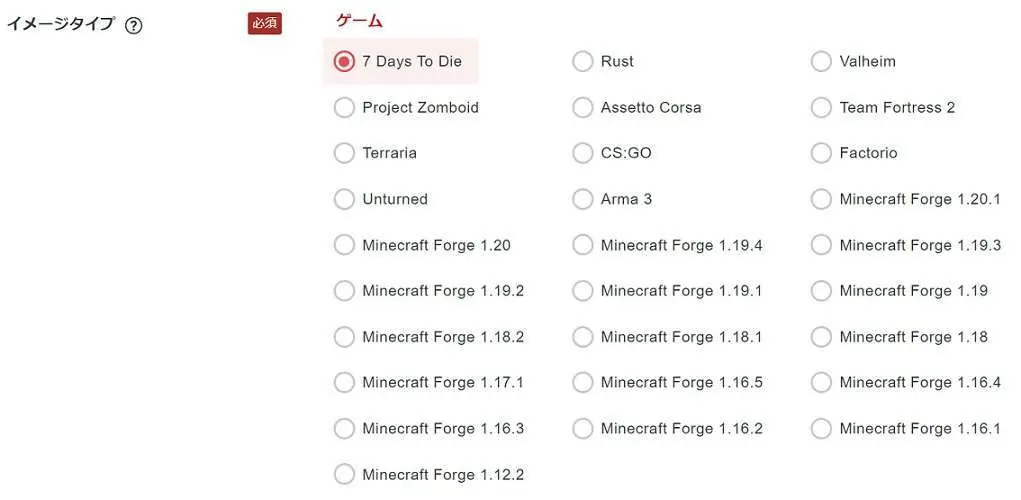Choose Minecraft Forge 1.16.5
The width and height of the screenshot is (1021, 500).
pyautogui.click(x=583, y=383)
